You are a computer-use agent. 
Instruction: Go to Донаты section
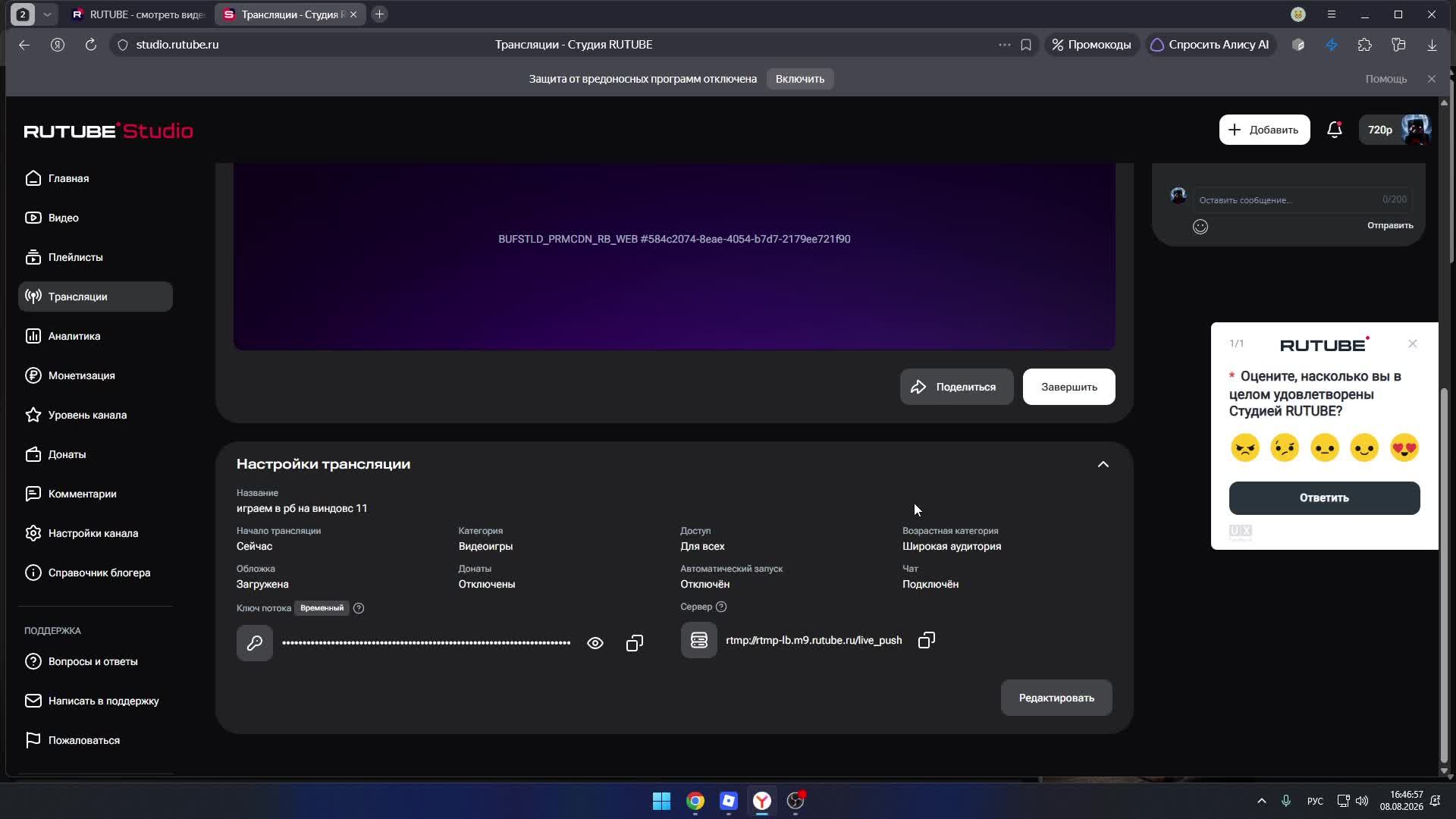[96, 454]
